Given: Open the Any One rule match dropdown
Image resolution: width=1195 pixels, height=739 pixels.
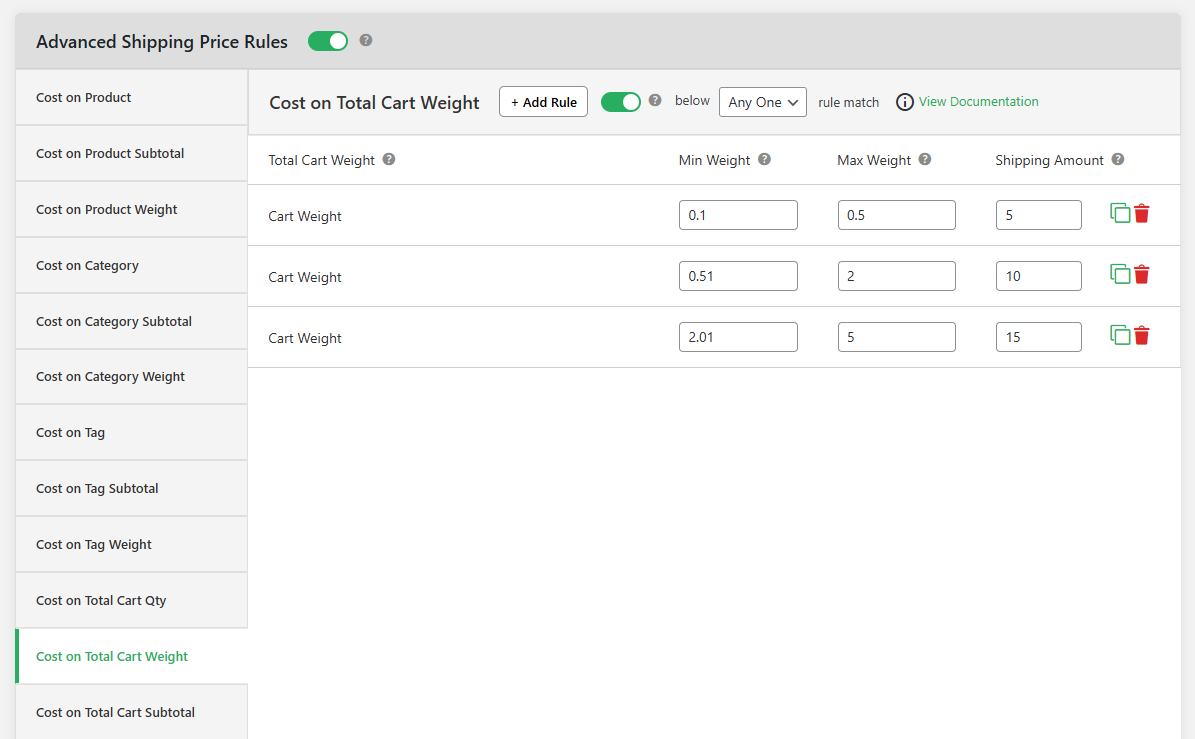Looking at the screenshot, I should (x=762, y=102).
